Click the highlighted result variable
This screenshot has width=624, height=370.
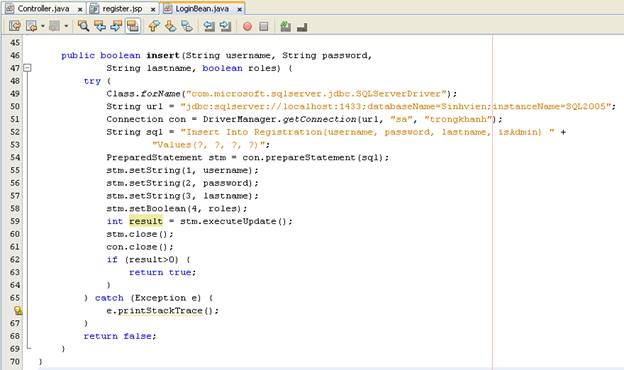[146, 221]
